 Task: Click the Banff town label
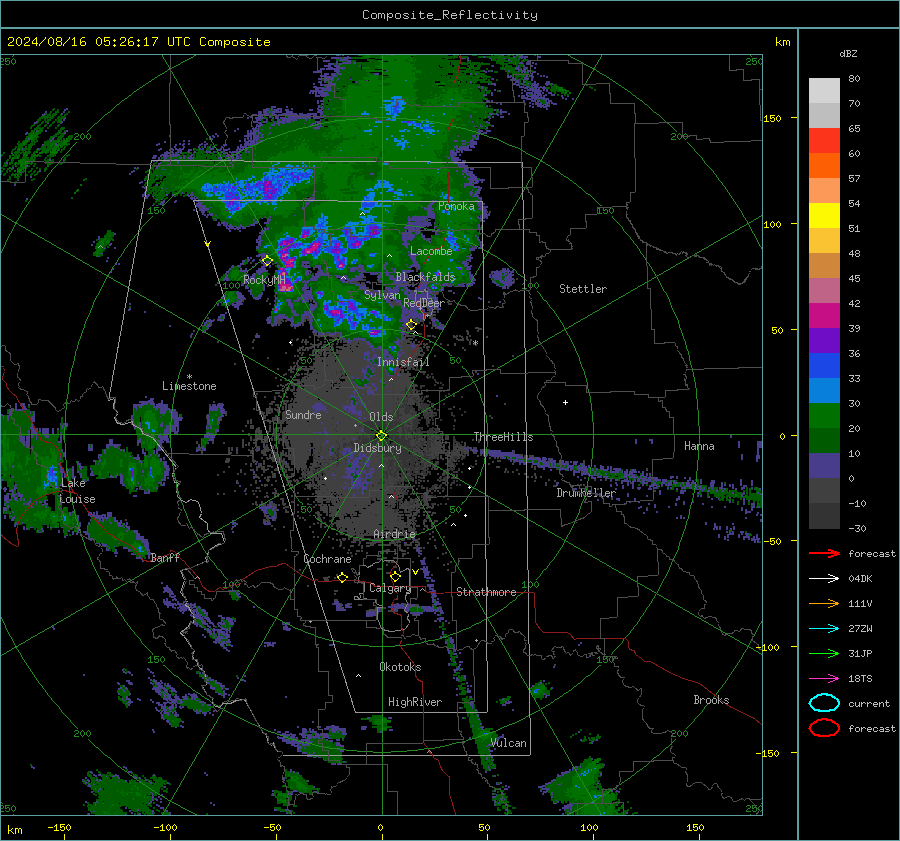[165, 557]
